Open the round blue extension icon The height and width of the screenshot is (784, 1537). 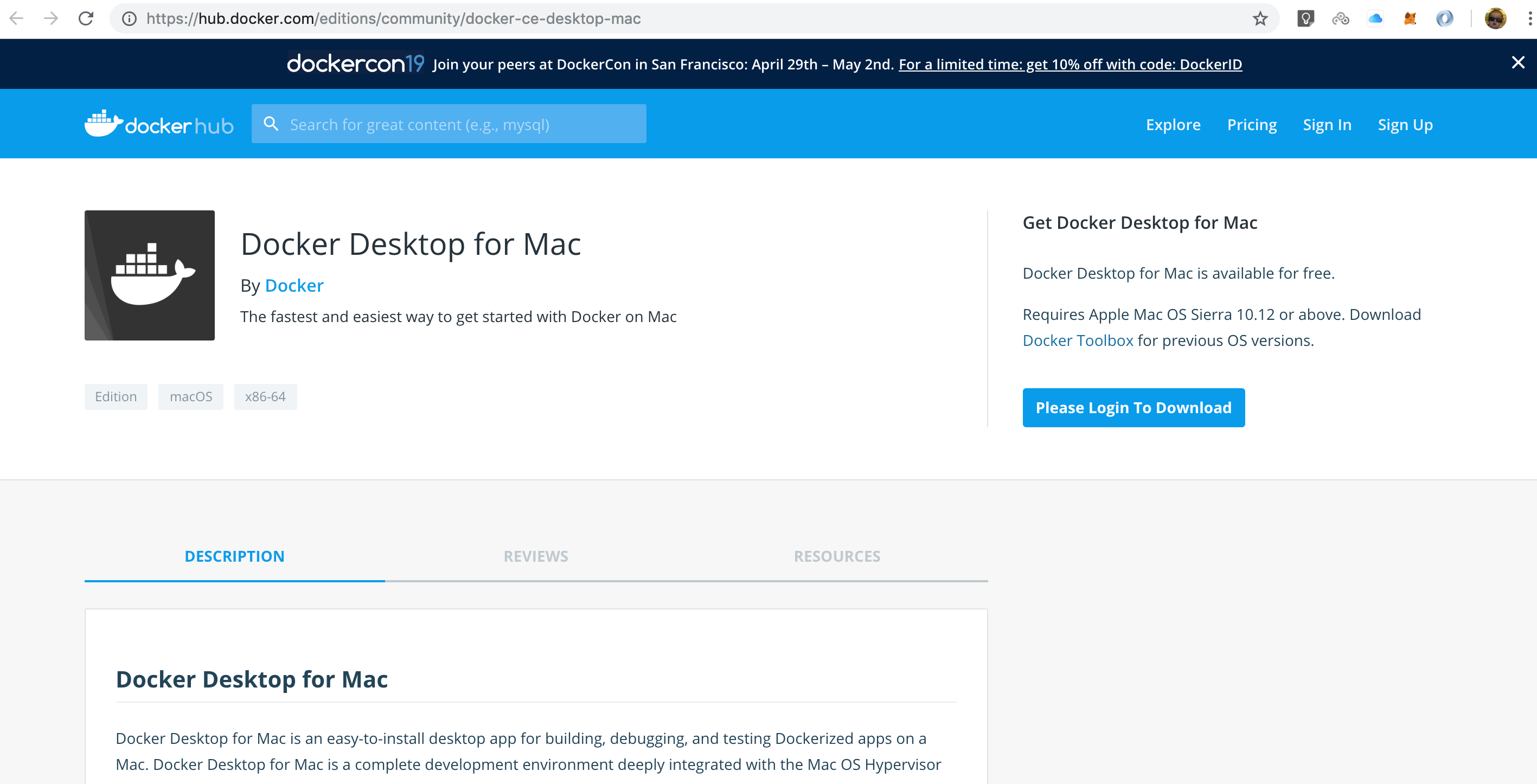(x=1444, y=18)
